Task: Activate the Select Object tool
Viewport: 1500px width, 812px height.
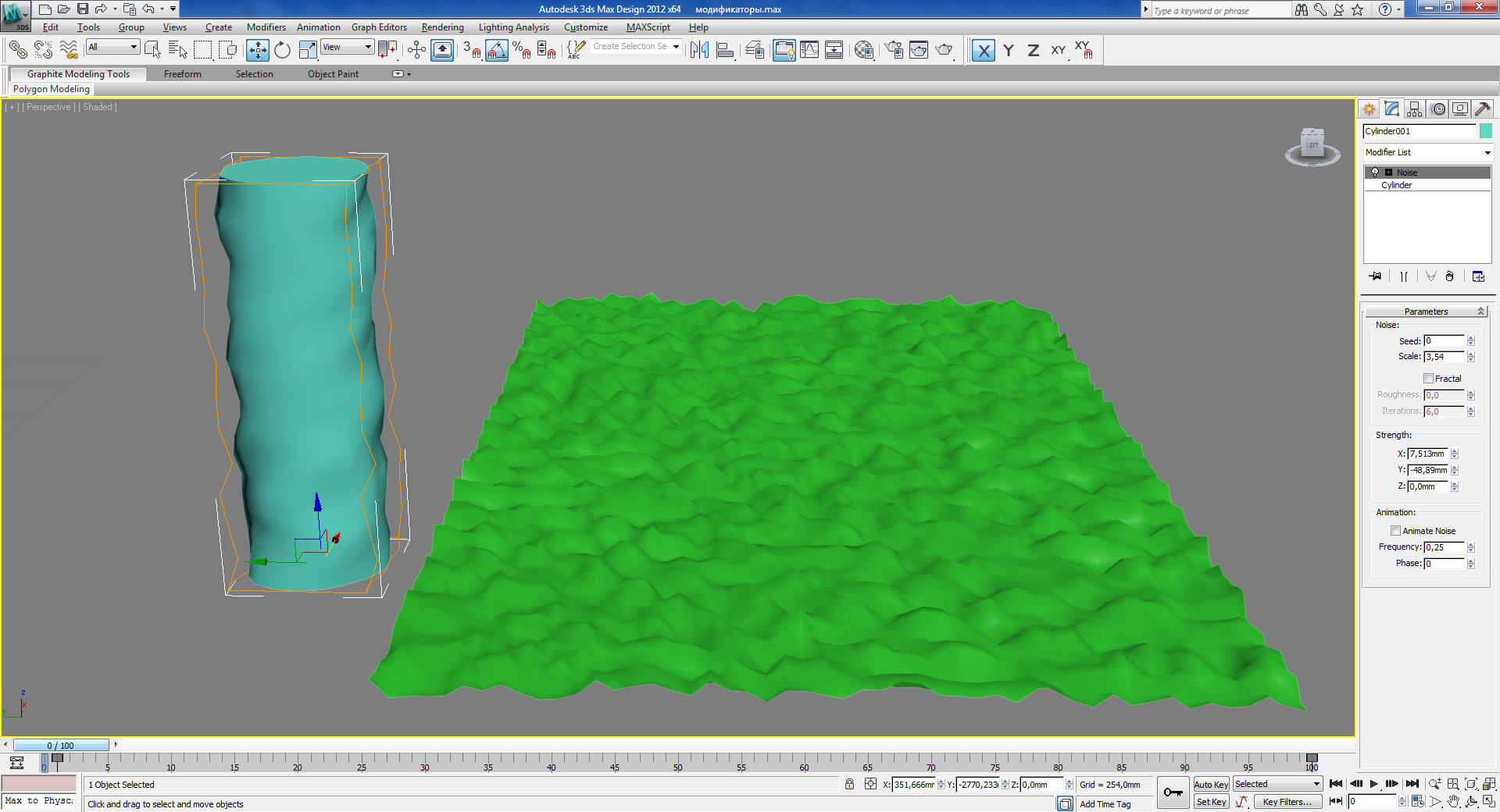Action: pyautogui.click(x=152, y=50)
